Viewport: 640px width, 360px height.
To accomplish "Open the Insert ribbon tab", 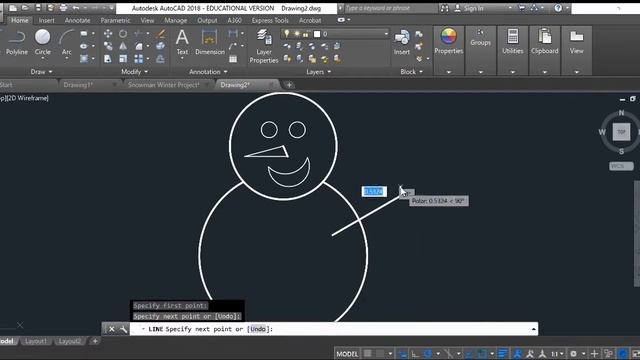I will [x=47, y=20].
